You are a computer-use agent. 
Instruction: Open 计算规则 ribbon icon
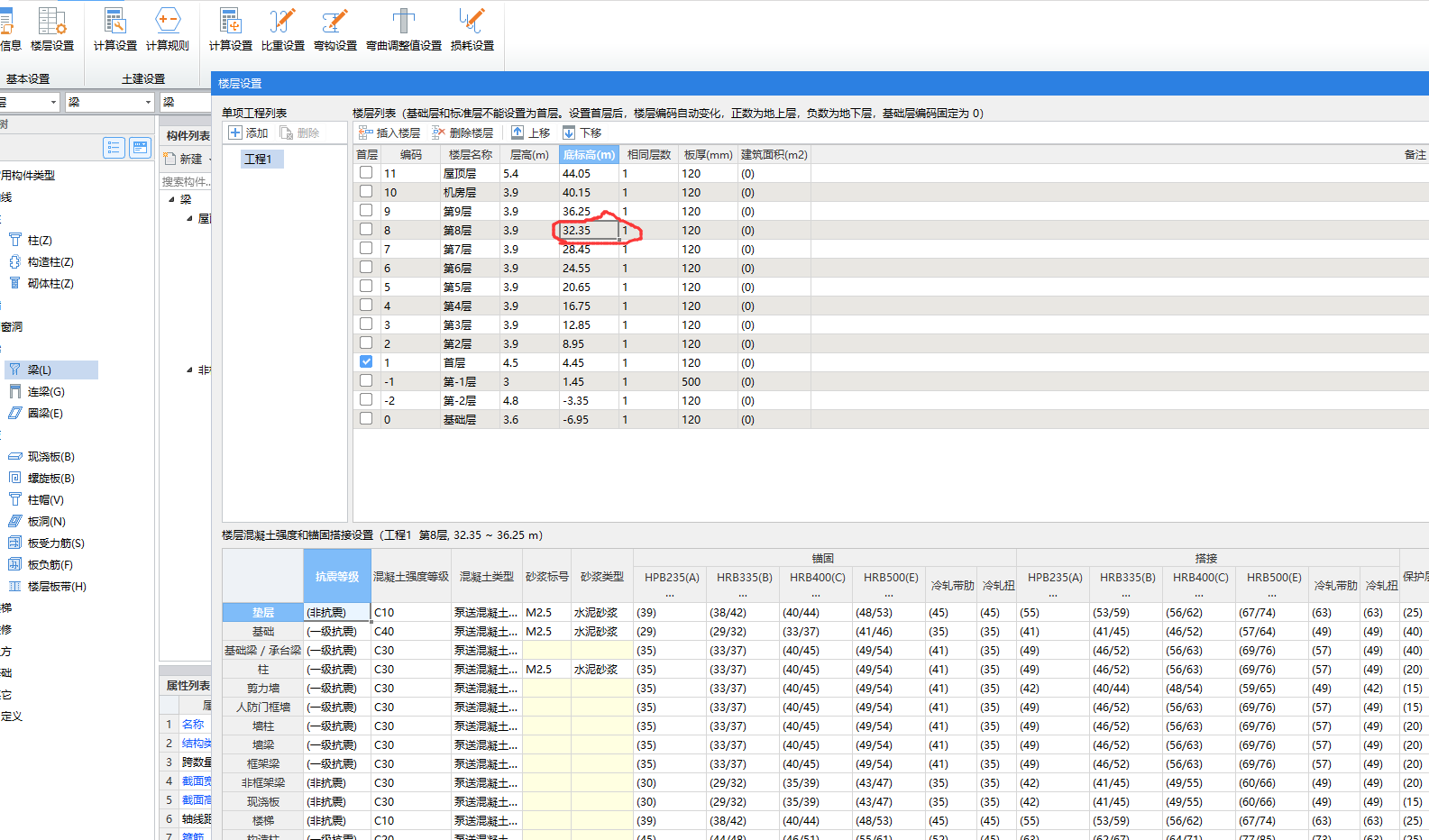(x=168, y=29)
